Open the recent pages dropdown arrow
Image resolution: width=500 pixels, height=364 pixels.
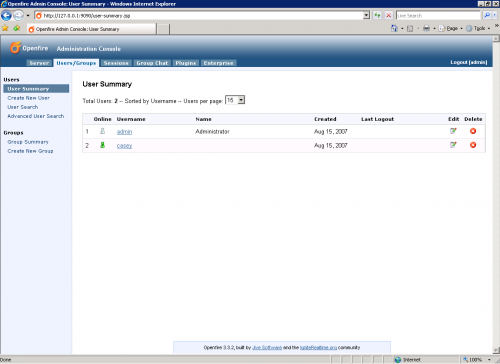pyautogui.click(x=28, y=16)
